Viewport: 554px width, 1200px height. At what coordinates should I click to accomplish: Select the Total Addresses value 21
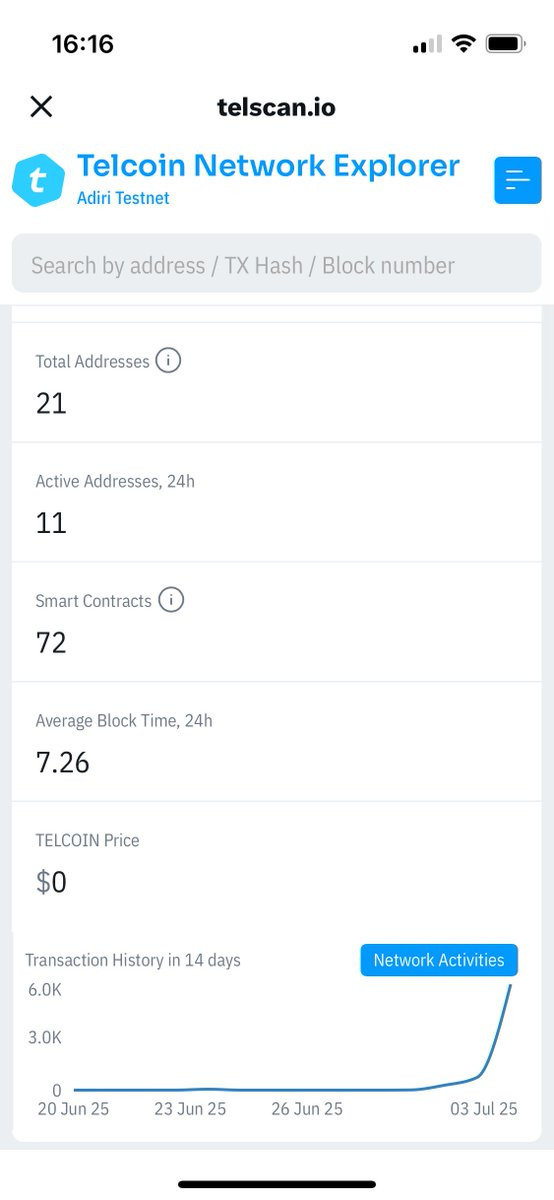[x=51, y=403]
